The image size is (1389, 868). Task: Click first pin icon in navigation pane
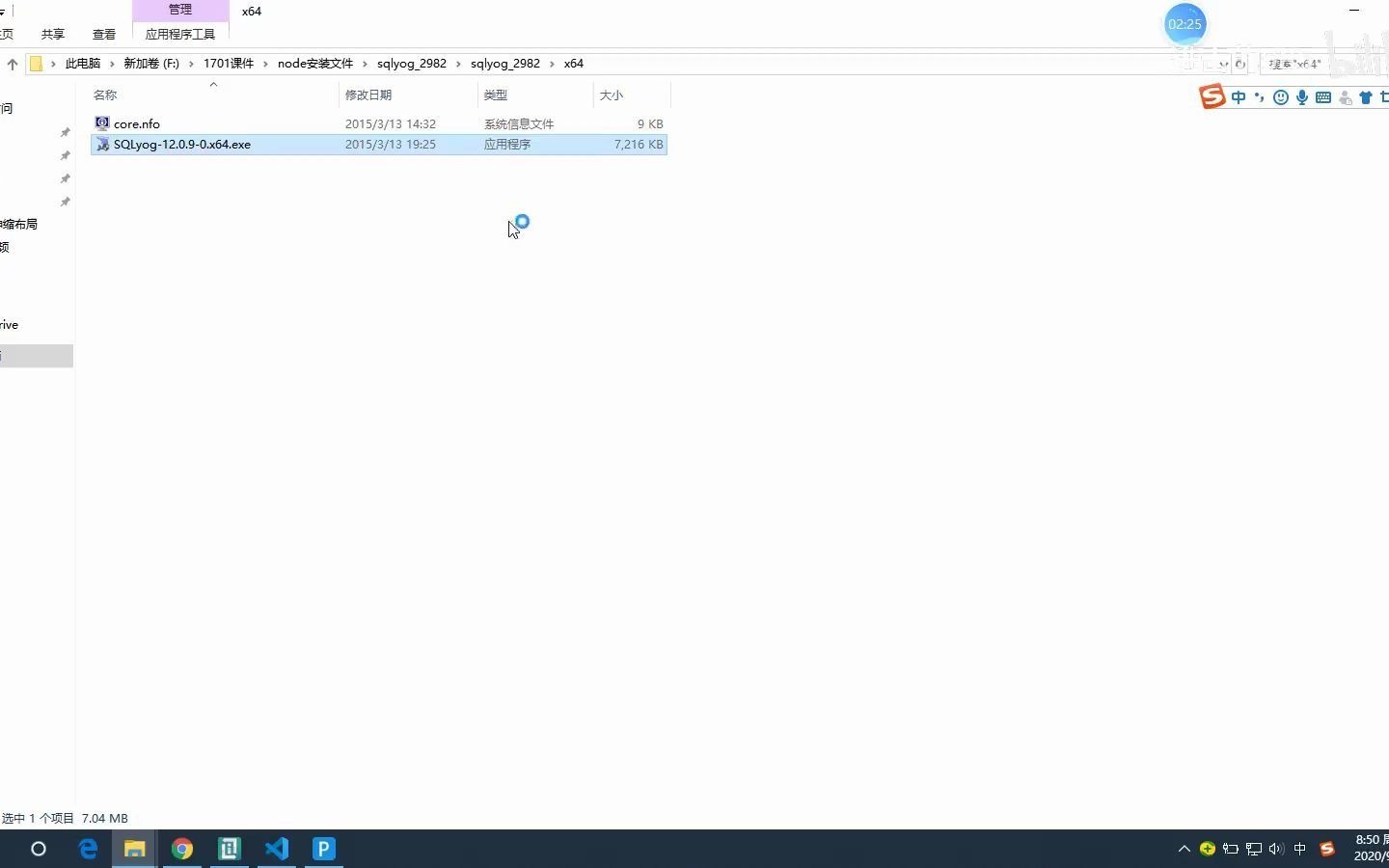tap(65, 132)
